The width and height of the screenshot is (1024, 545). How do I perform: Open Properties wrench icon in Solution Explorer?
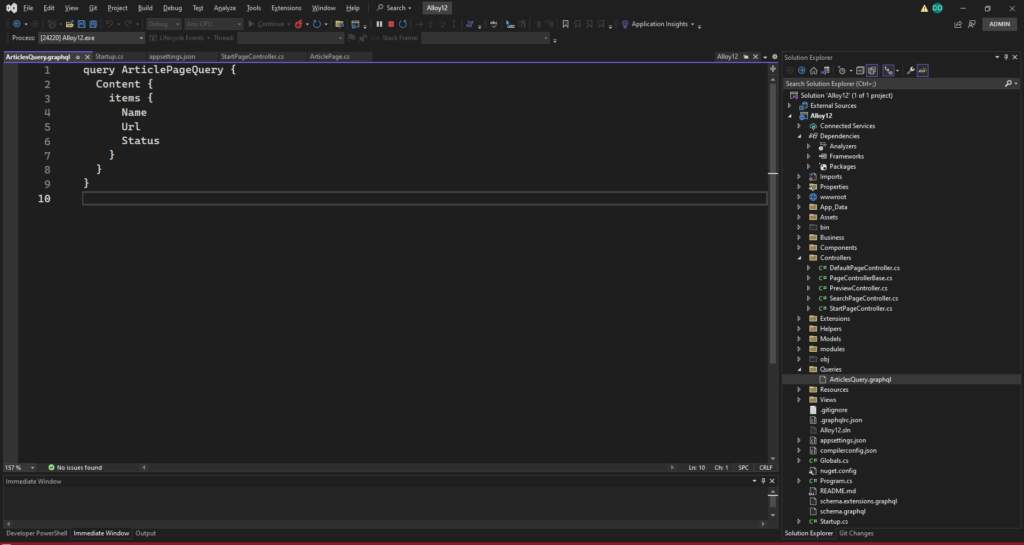[x=910, y=71]
